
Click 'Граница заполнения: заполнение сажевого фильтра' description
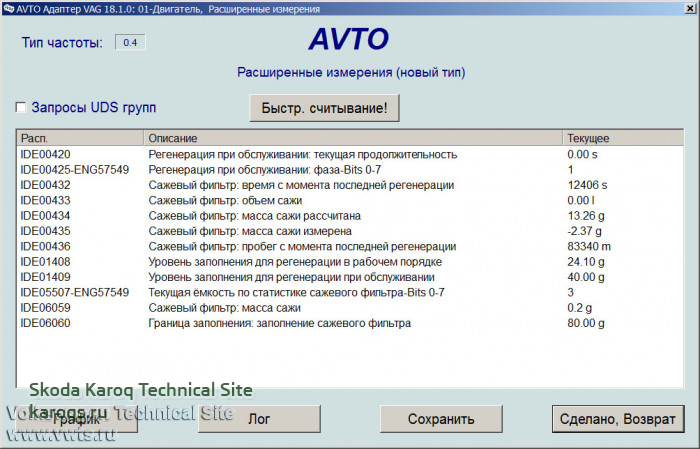click(279, 323)
